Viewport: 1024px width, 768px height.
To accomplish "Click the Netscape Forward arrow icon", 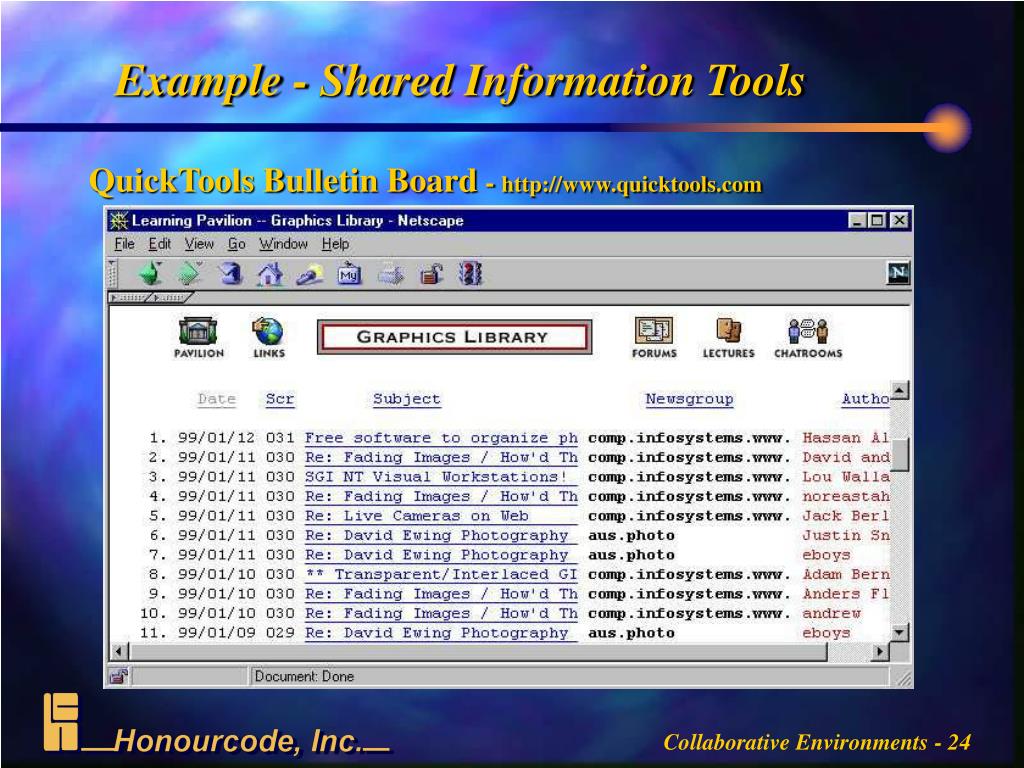I will (x=189, y=273).
